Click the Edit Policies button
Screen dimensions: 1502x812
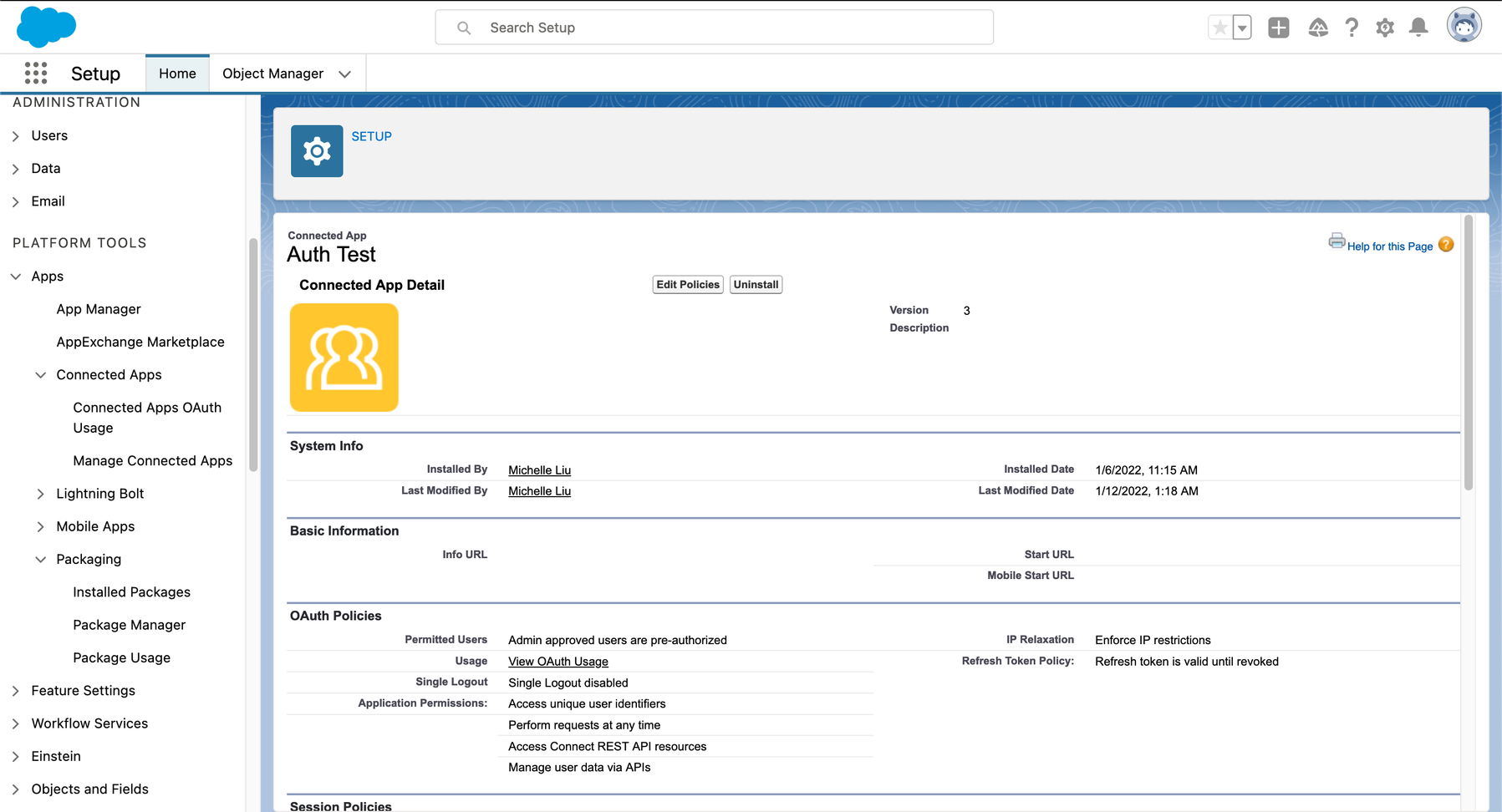coord(687,285)
